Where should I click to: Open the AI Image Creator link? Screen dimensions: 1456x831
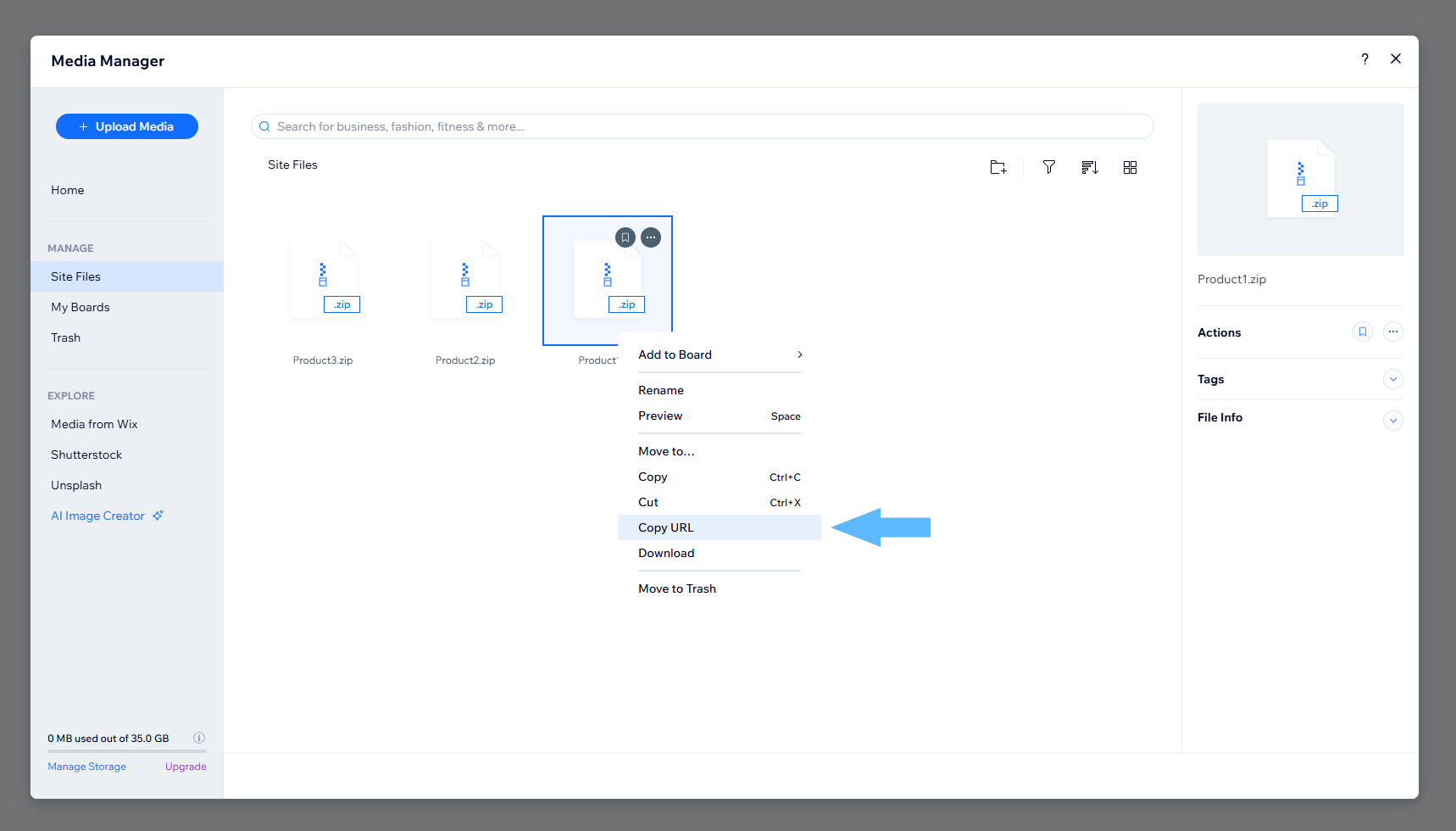97,516
